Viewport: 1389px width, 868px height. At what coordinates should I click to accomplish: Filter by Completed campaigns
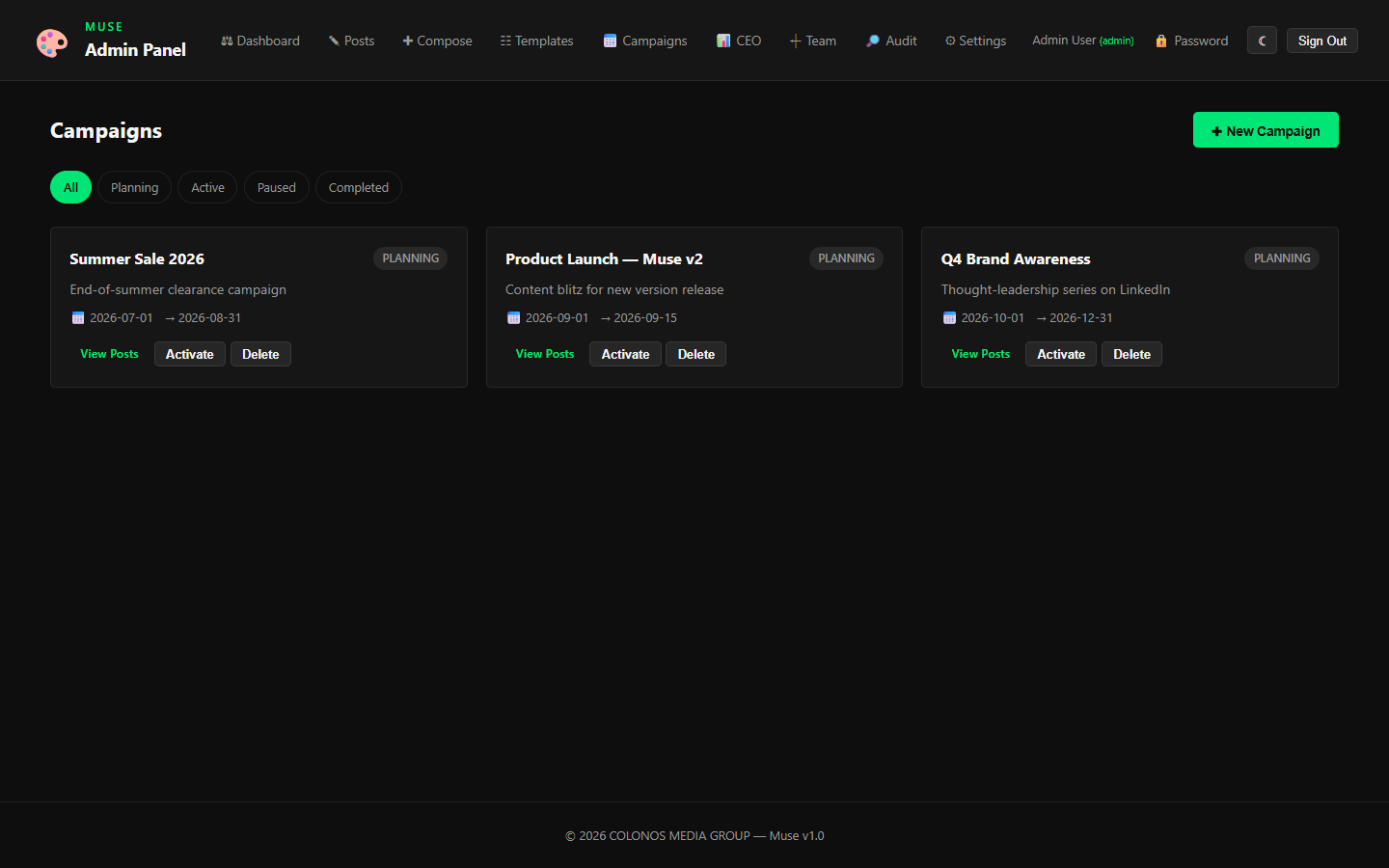click(359, 187)
